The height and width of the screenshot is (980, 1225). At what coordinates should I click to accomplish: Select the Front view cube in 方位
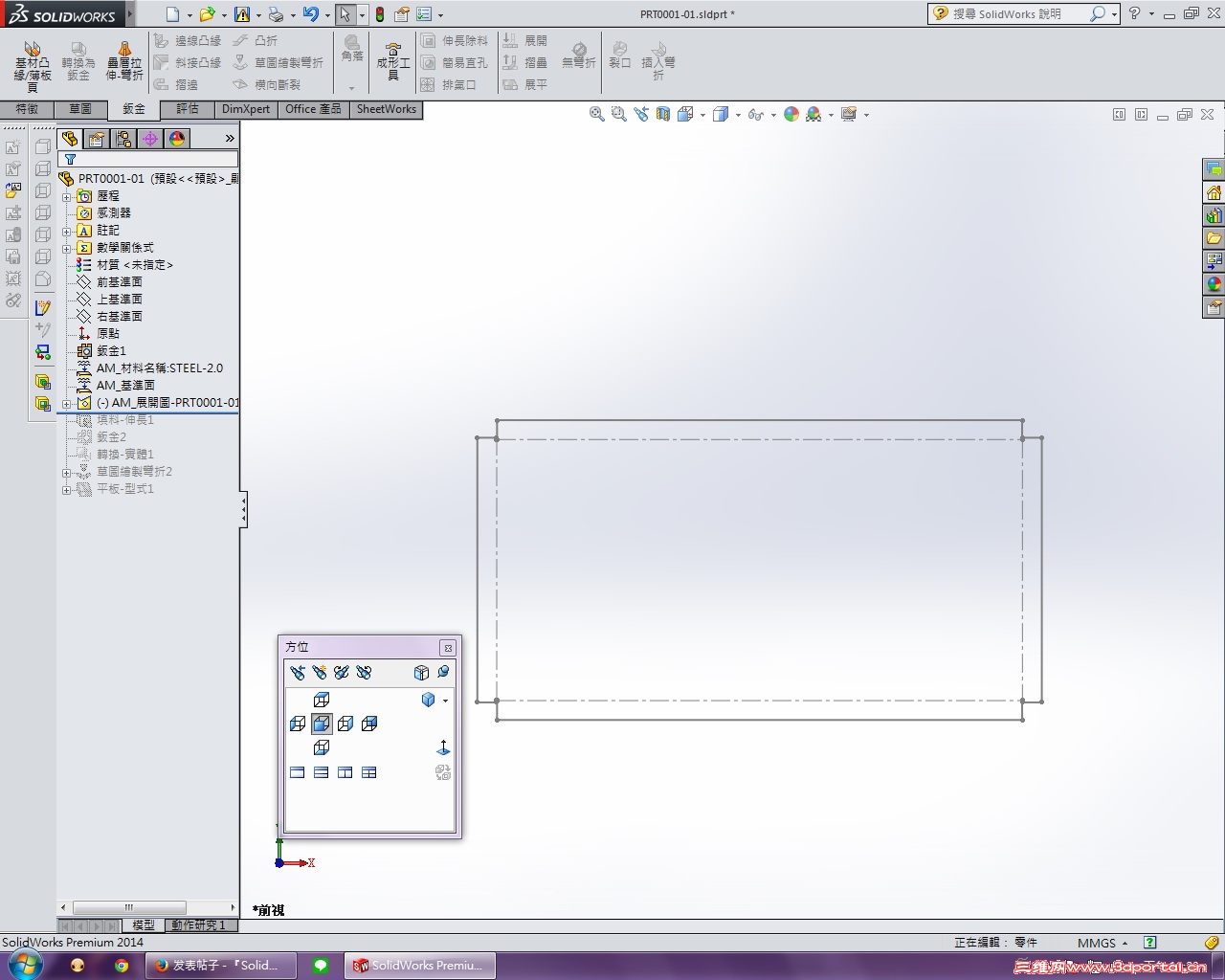coord(322,724)
